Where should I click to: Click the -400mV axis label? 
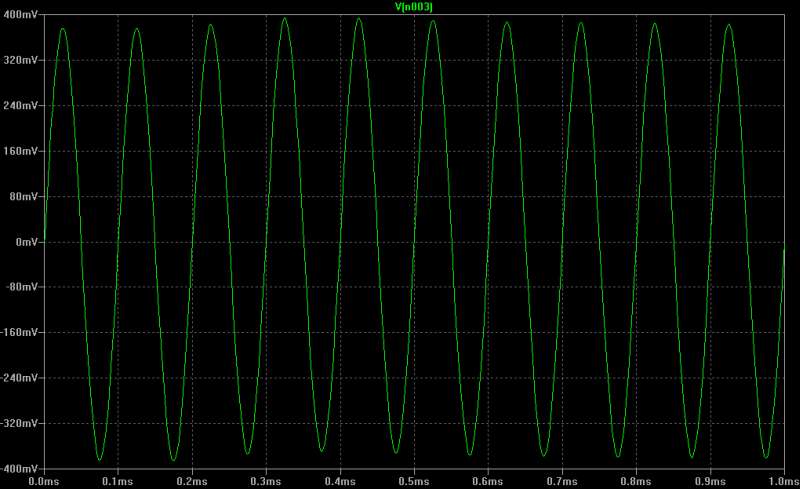point(19,469)
